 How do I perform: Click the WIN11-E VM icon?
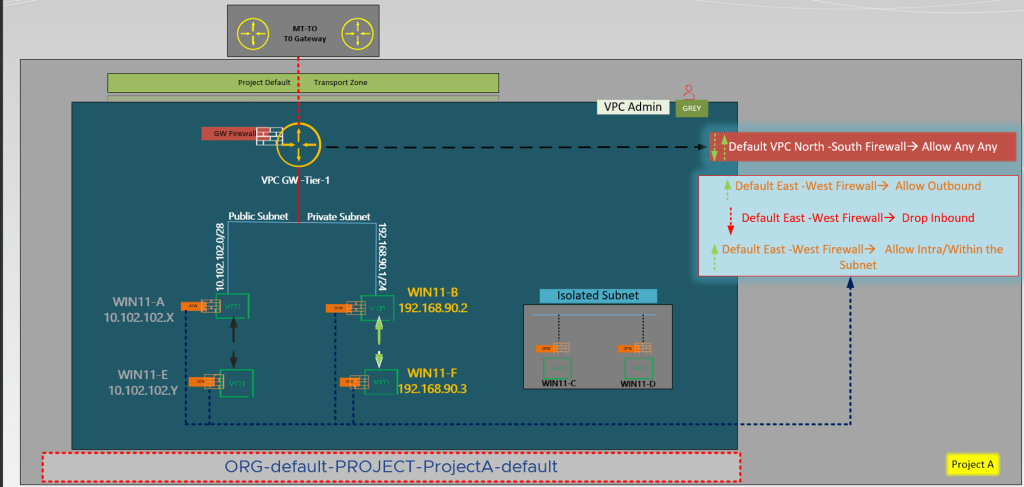click(236, 382)
